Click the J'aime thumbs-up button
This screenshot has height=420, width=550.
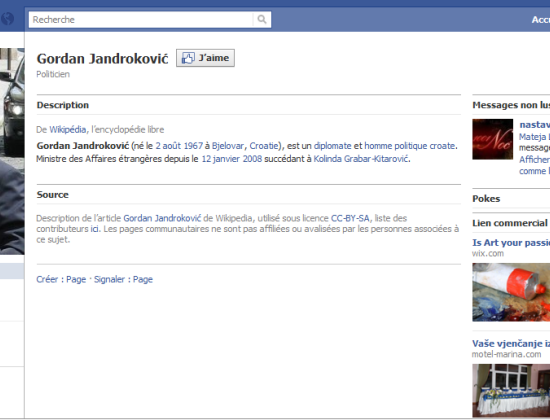coord(205,58)
